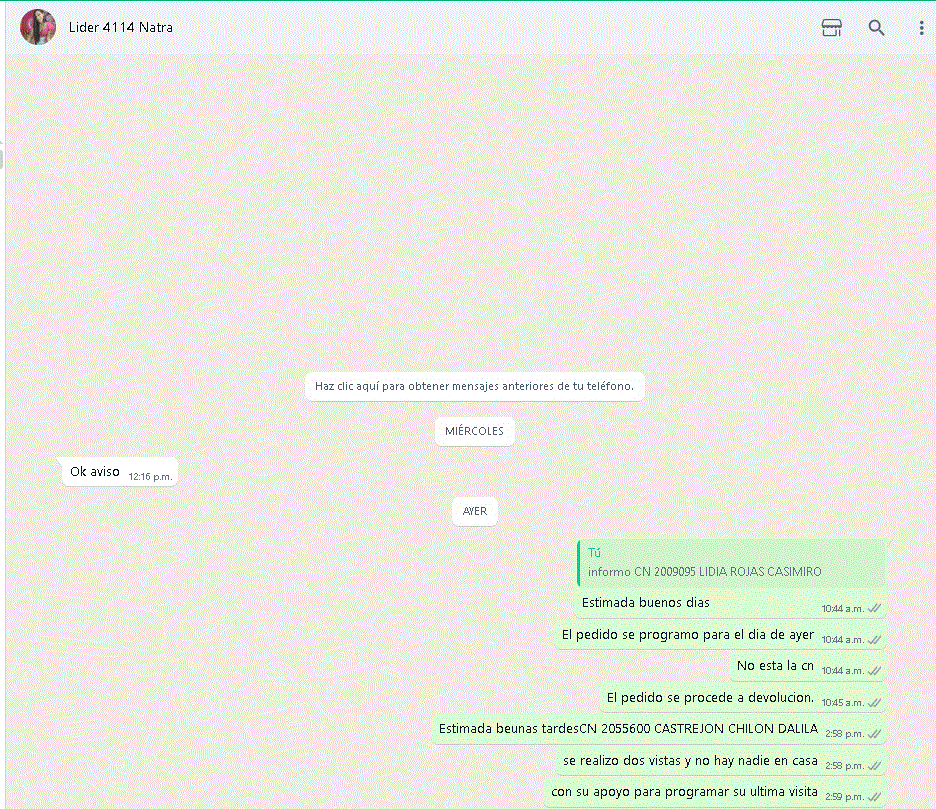Open contact info via 'Lider 4114 Natra' name
Viewport: 936px width, 809px height.
point(121,27)
